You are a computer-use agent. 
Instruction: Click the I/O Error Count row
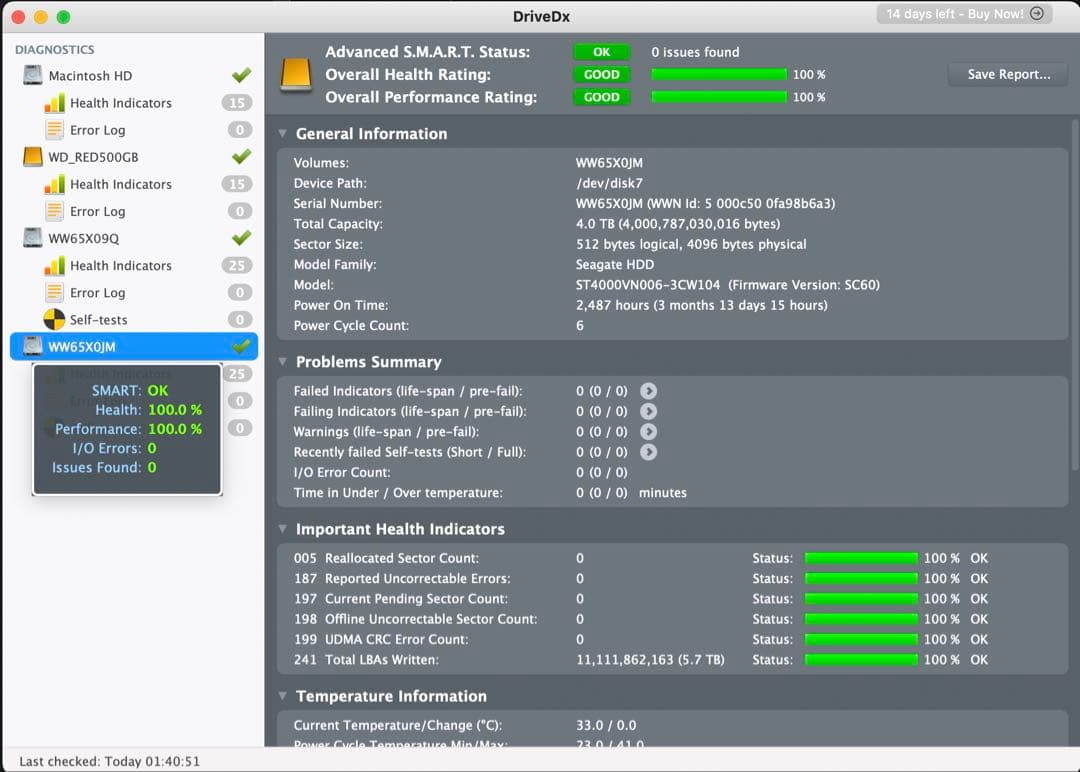[460, 472]
